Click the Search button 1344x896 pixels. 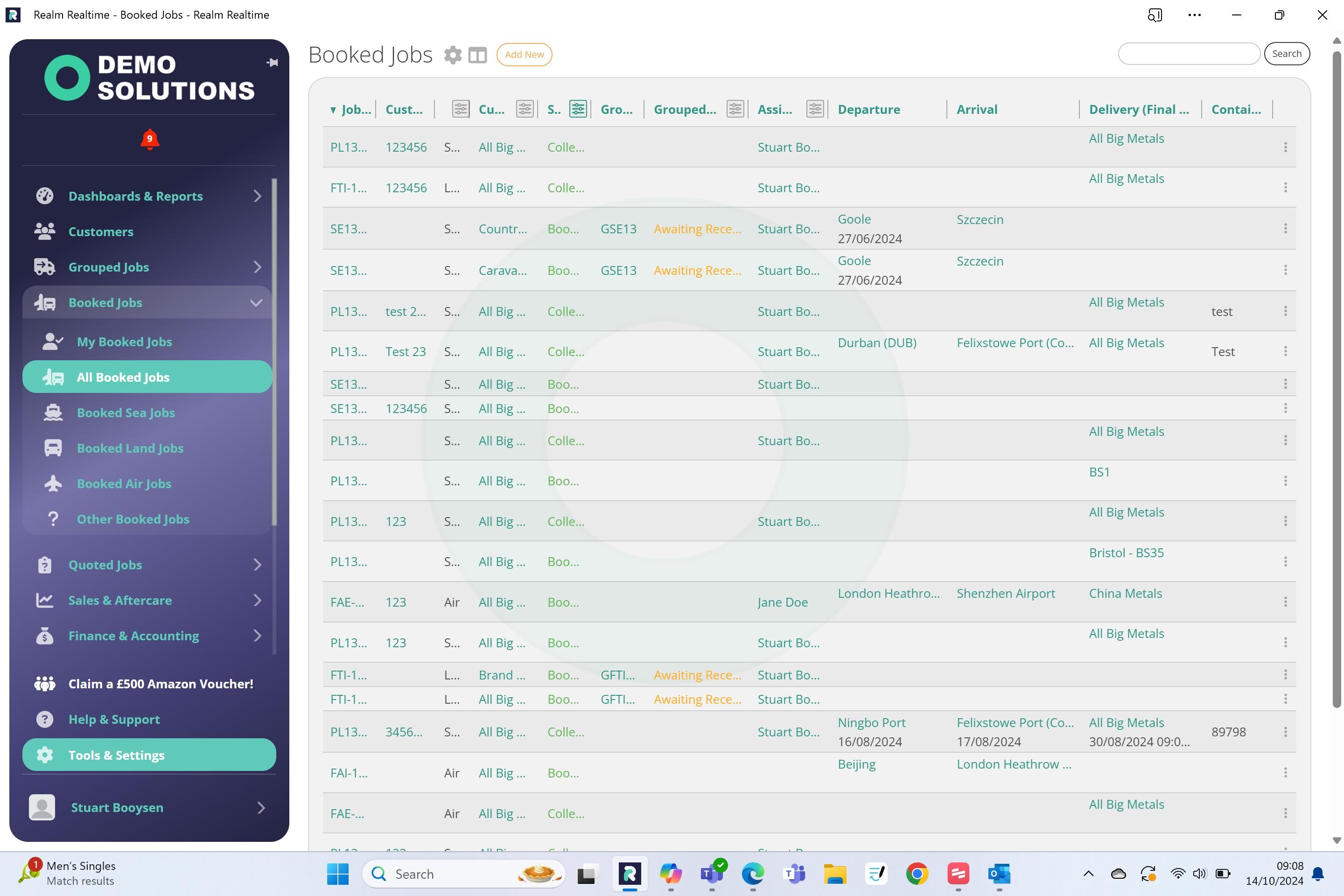click(1286, 54)
